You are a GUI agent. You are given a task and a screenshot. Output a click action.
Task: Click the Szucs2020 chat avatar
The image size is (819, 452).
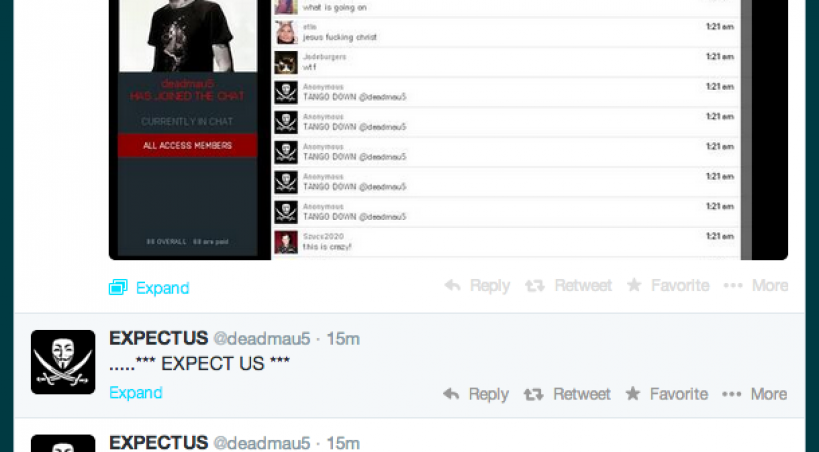pyautogui.click(x=286, y=242)
